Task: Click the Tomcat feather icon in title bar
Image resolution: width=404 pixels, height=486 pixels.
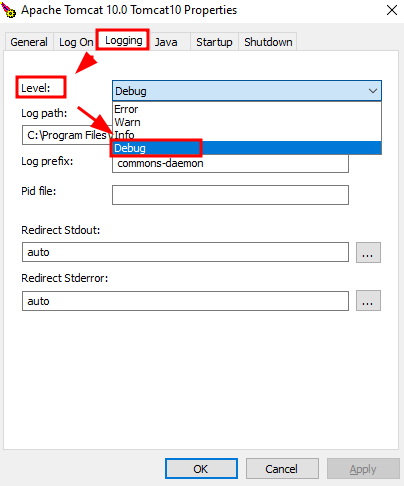Action: (8, 10)
